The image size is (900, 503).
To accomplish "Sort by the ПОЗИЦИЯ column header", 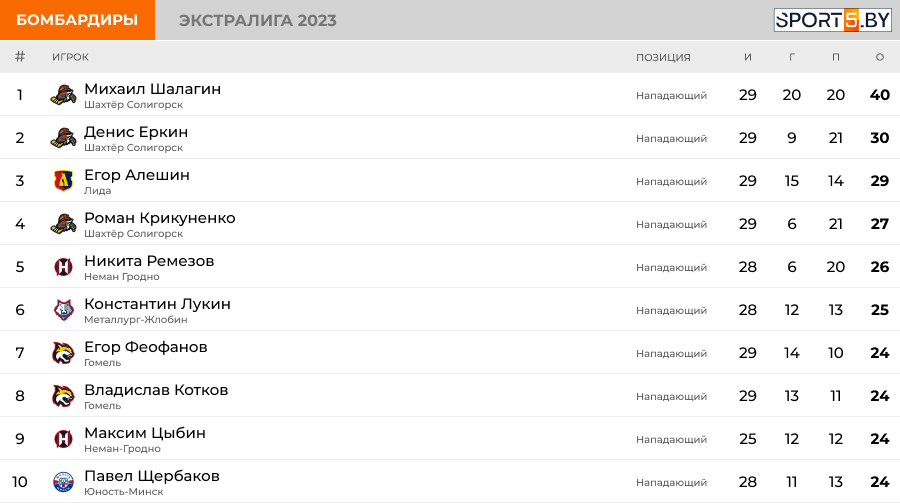I will (x=663, y=57).
